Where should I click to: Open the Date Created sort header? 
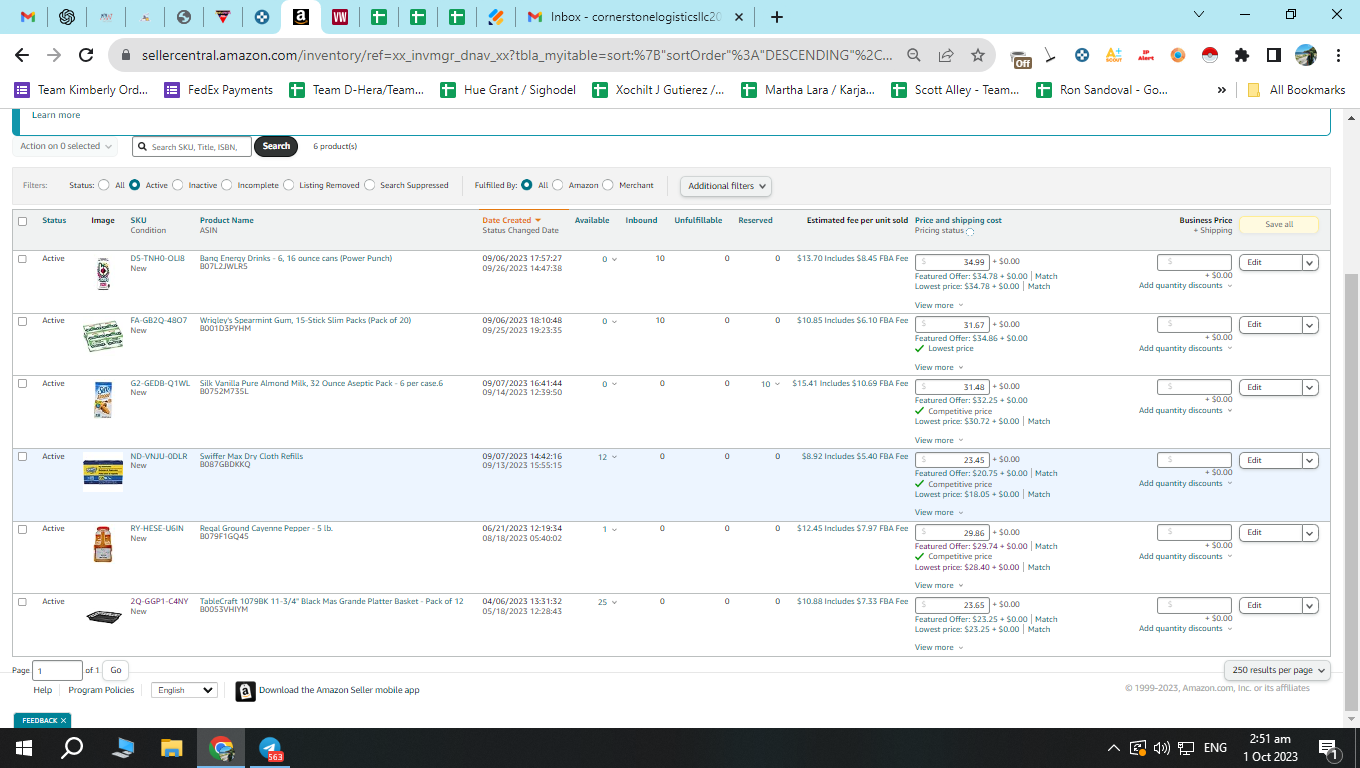pos(511,220)
